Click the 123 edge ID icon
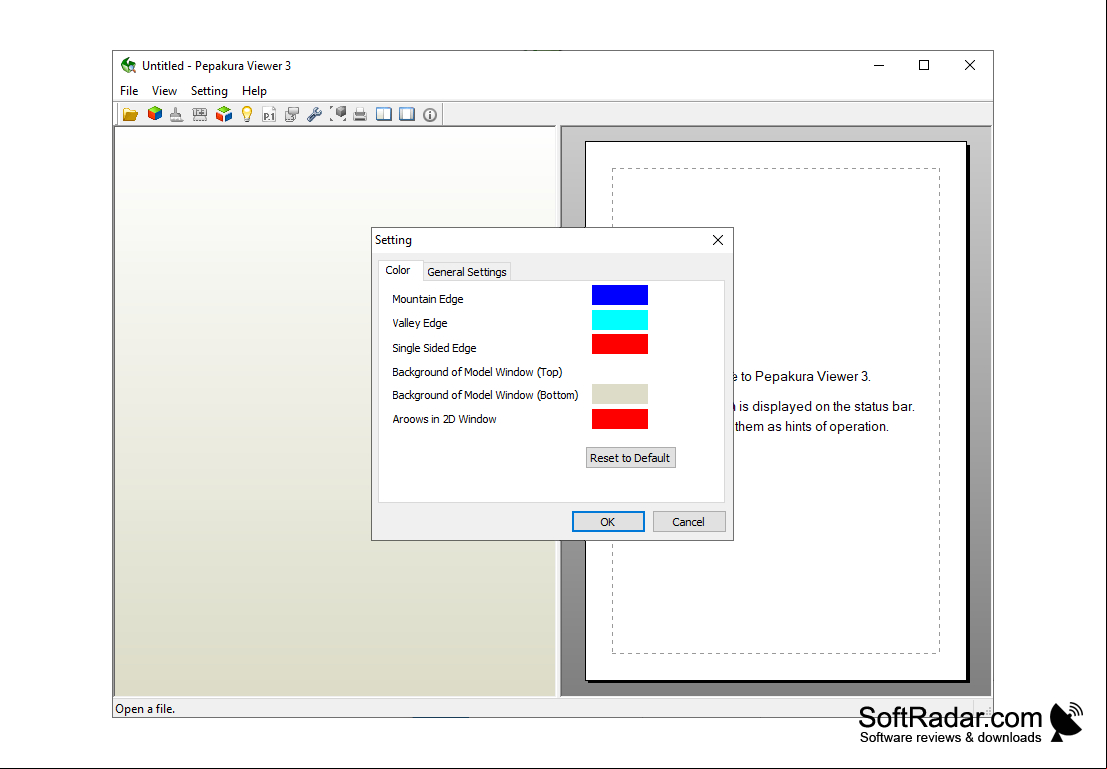This screenshot has width=1107, height=769. click(x=200, y=114)
